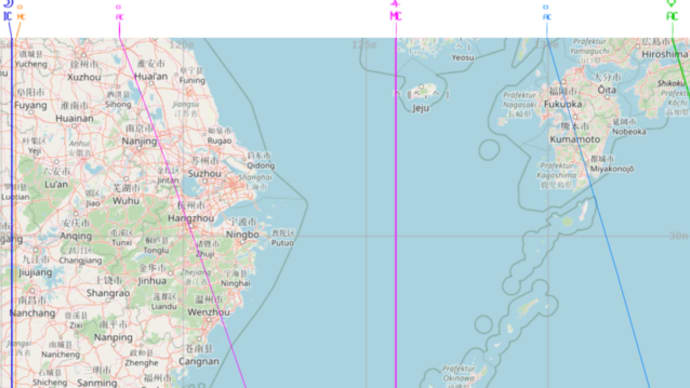Screen dimensions: 690x388
Task: Click the Kumamoto city label
Action: click(x=575, y=139)
